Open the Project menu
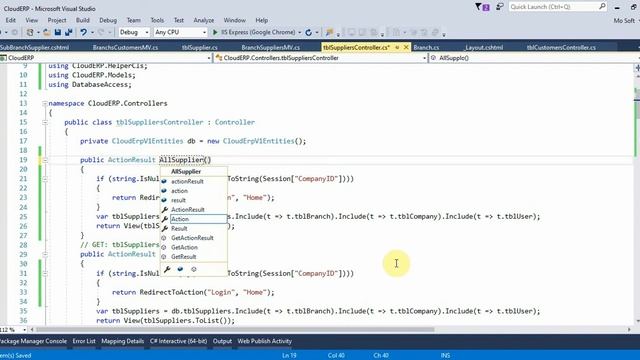The width and height of the screenshot is (640, 360). coord(57,20)
